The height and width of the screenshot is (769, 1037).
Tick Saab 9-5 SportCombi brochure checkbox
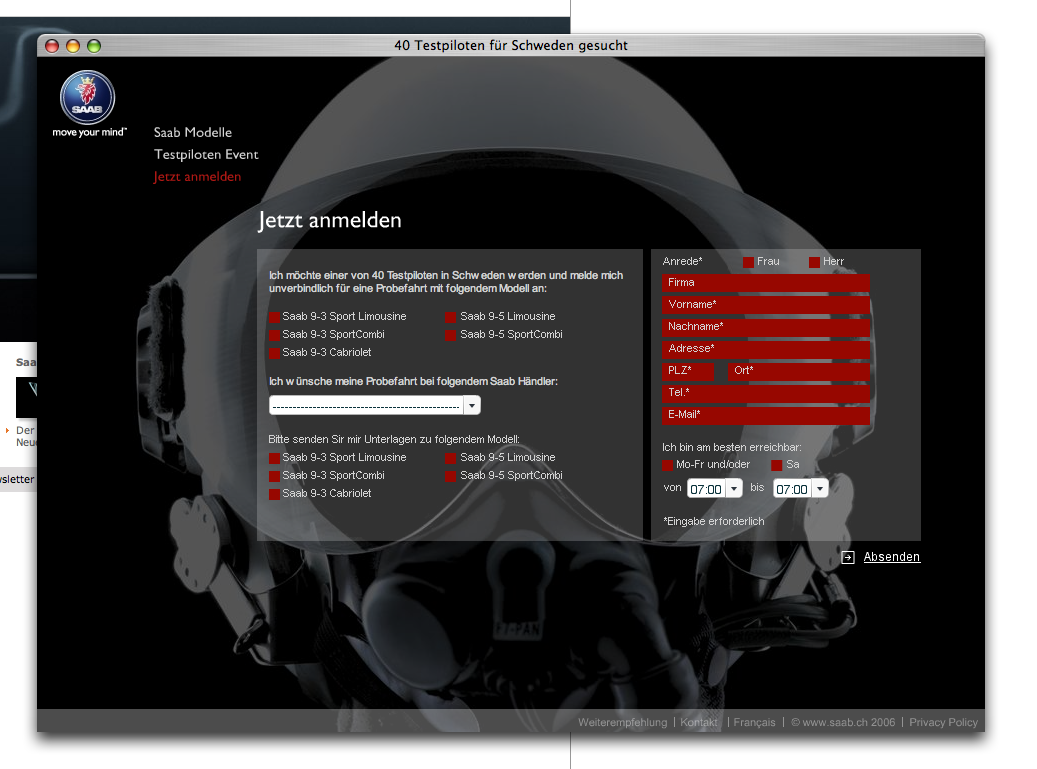pos(452,476)
